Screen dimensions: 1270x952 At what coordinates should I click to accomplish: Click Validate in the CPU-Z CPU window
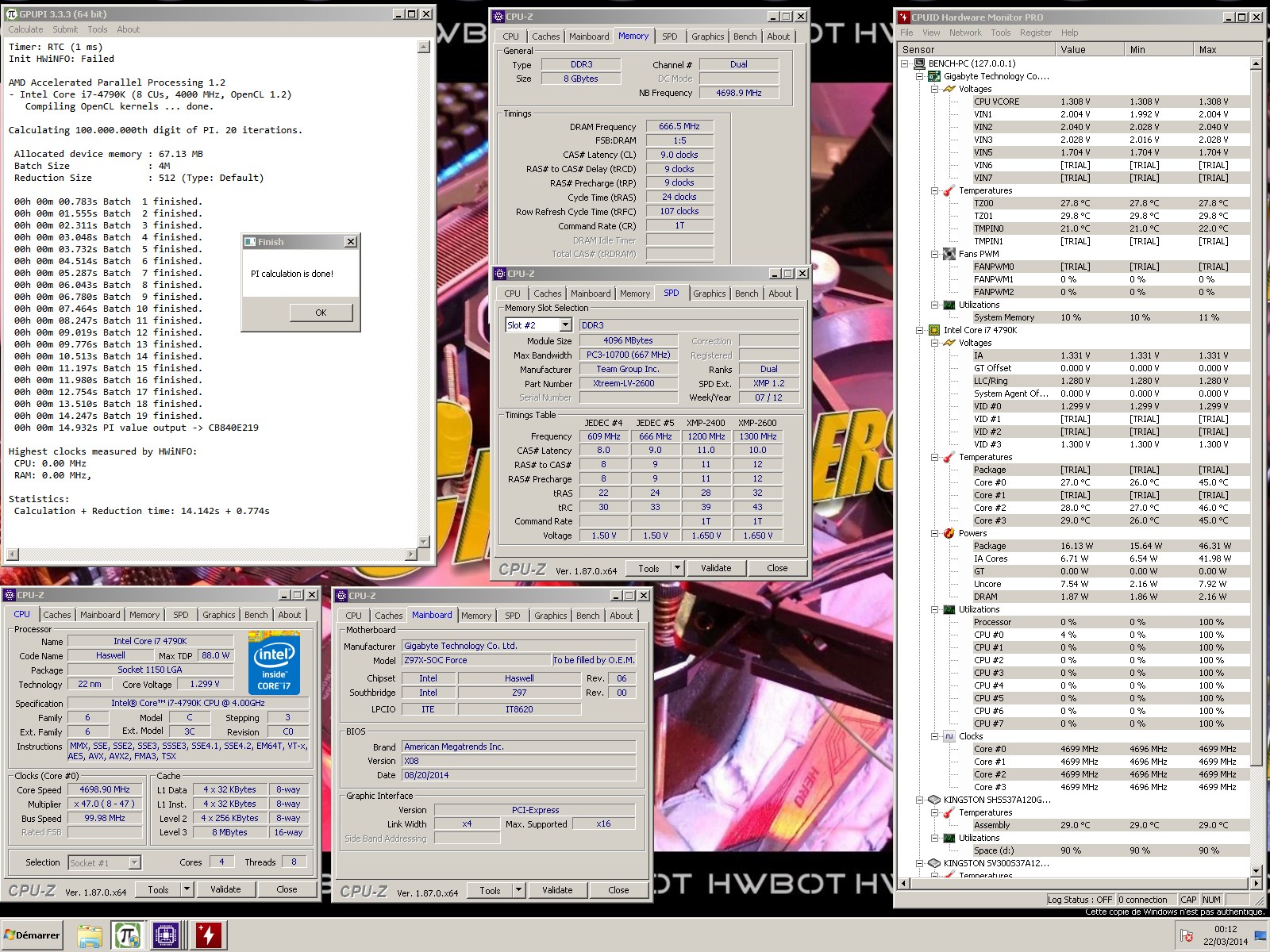click(x=225, y=889)
